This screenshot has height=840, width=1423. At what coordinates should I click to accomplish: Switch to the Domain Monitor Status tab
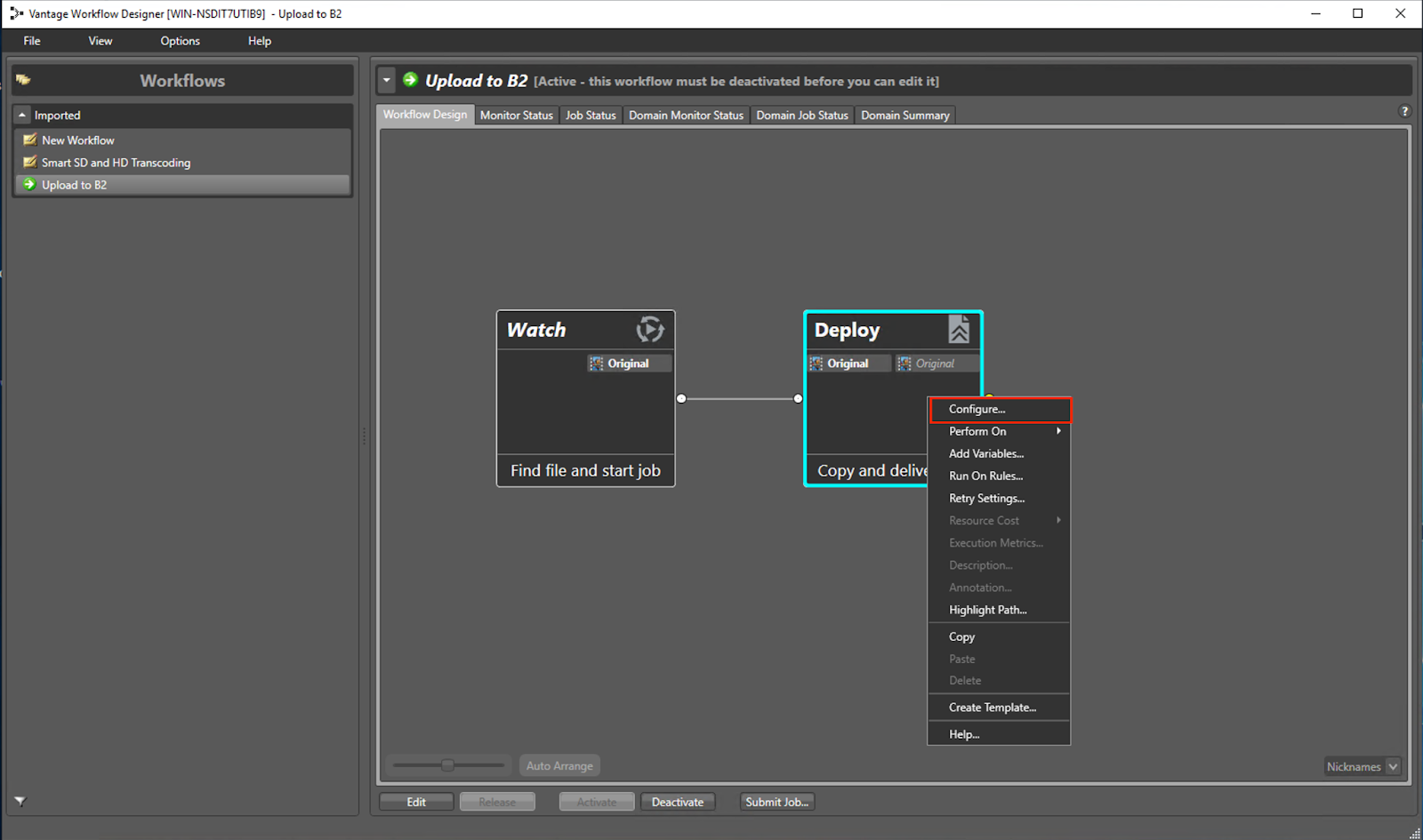(x=686, y=116)
